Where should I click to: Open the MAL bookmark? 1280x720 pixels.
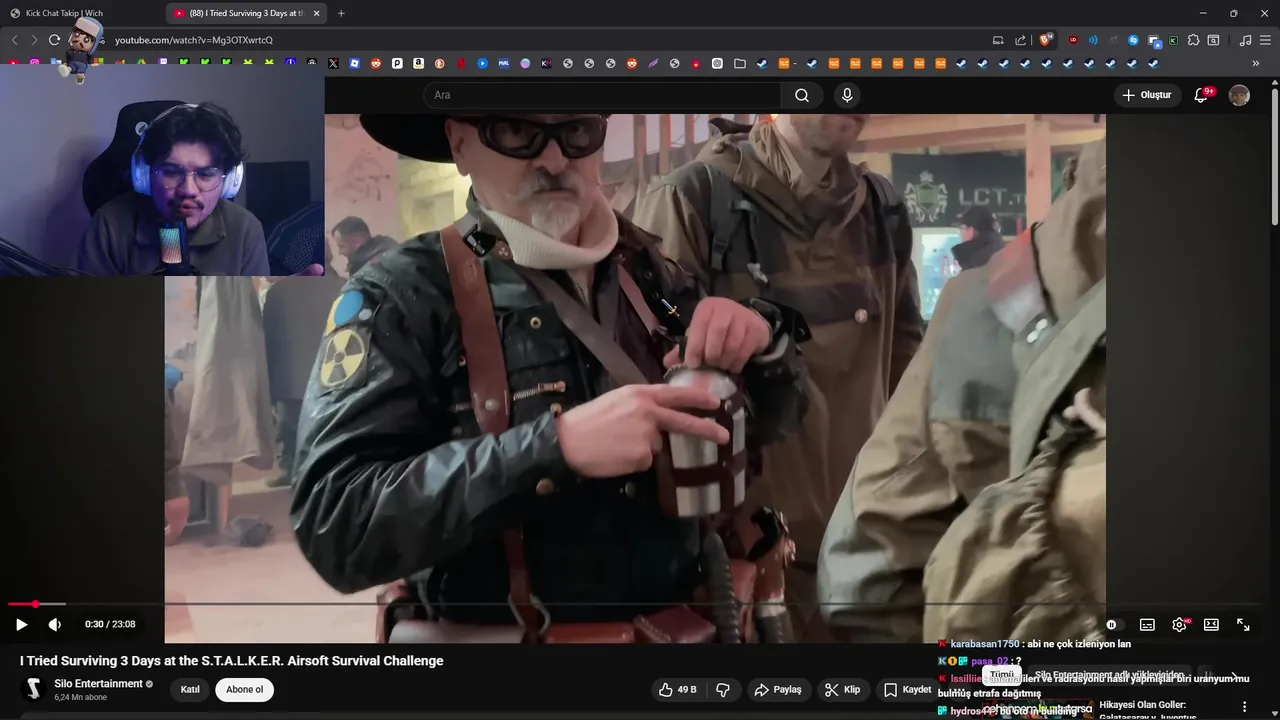point(504,63)
